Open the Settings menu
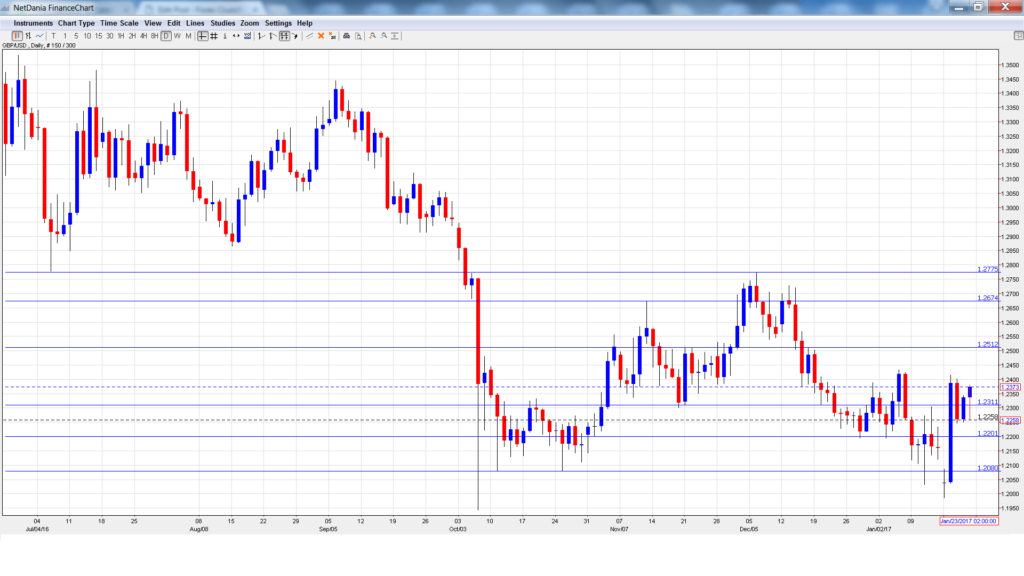This screenshot has height=576, width=1024. [280, 23]
